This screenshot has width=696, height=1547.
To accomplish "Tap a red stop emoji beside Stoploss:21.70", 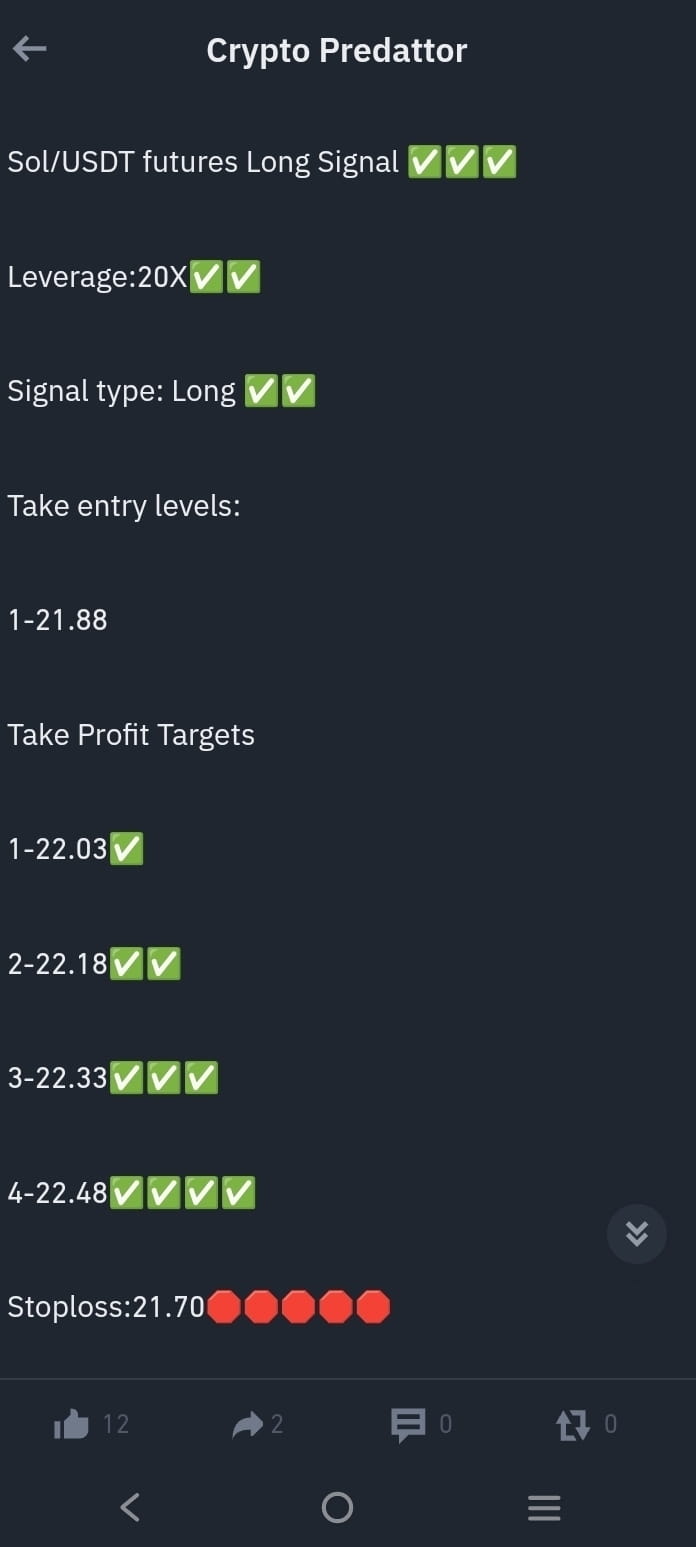I will coord(260,1305).
